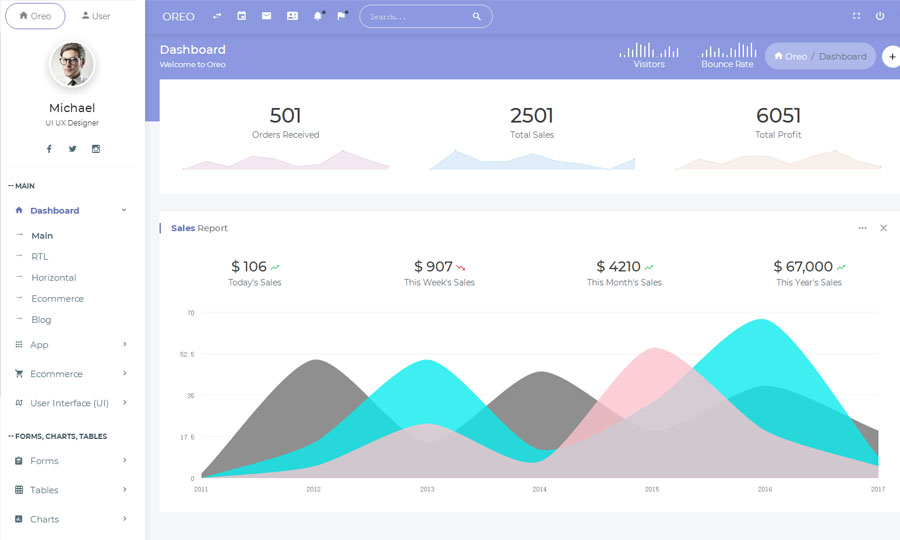Image resolution: width=900 pixels, height=540 pixels.
Task: Open the calendar icon in top bar
Action: (x=242, y=16)
